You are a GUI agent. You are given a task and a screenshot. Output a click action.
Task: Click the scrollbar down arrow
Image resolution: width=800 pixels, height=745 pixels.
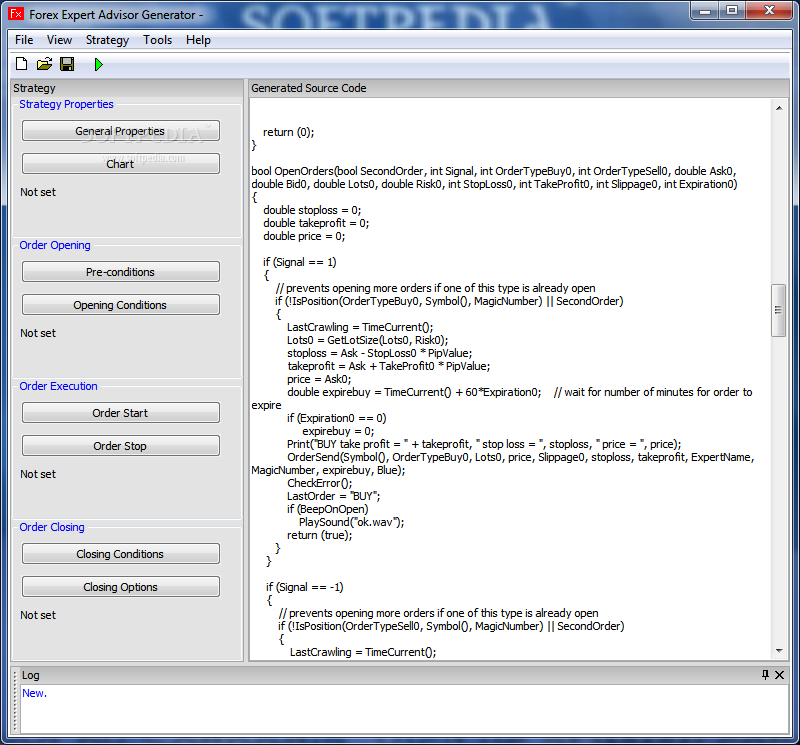coord(779,651)
